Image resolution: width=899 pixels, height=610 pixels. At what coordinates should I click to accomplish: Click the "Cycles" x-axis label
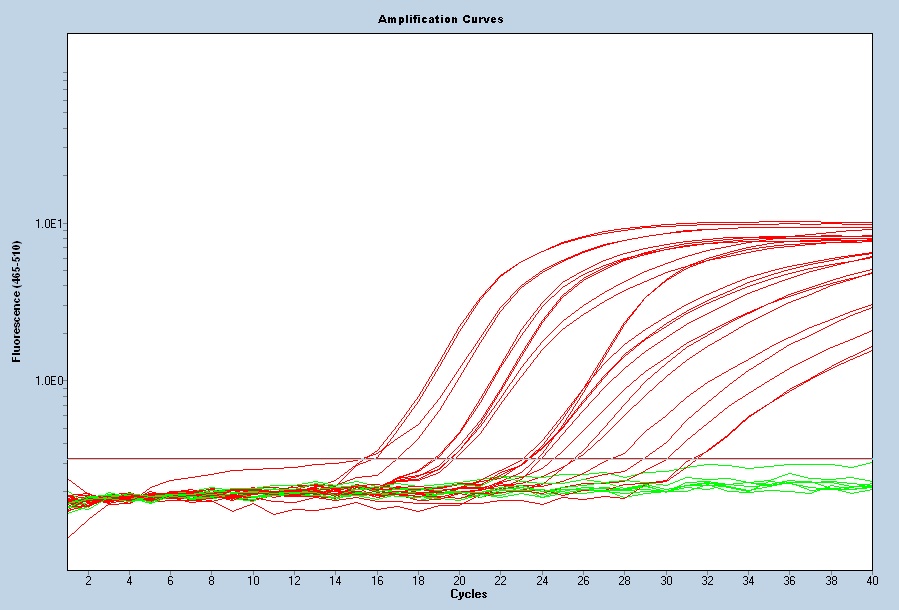[468, 594]
